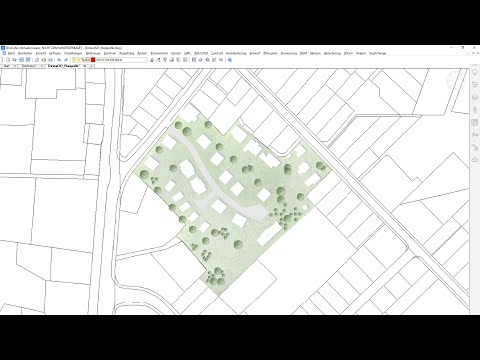Expand the layer name dropdown
Screen dimensions: 480x360
click(145, 60)
